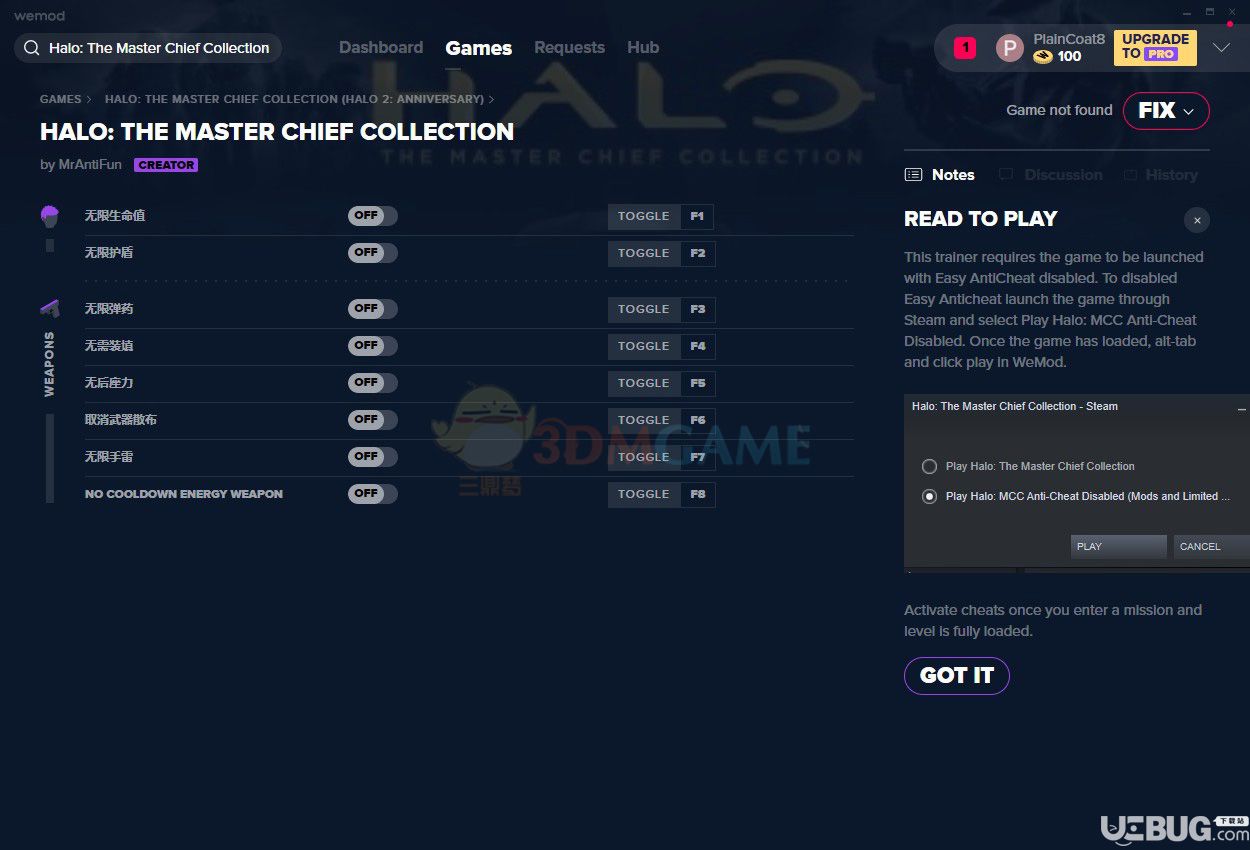The height and width of the screenshot is (850, 1250).
Task: Open the Requests tab
Action: point(569,48)
